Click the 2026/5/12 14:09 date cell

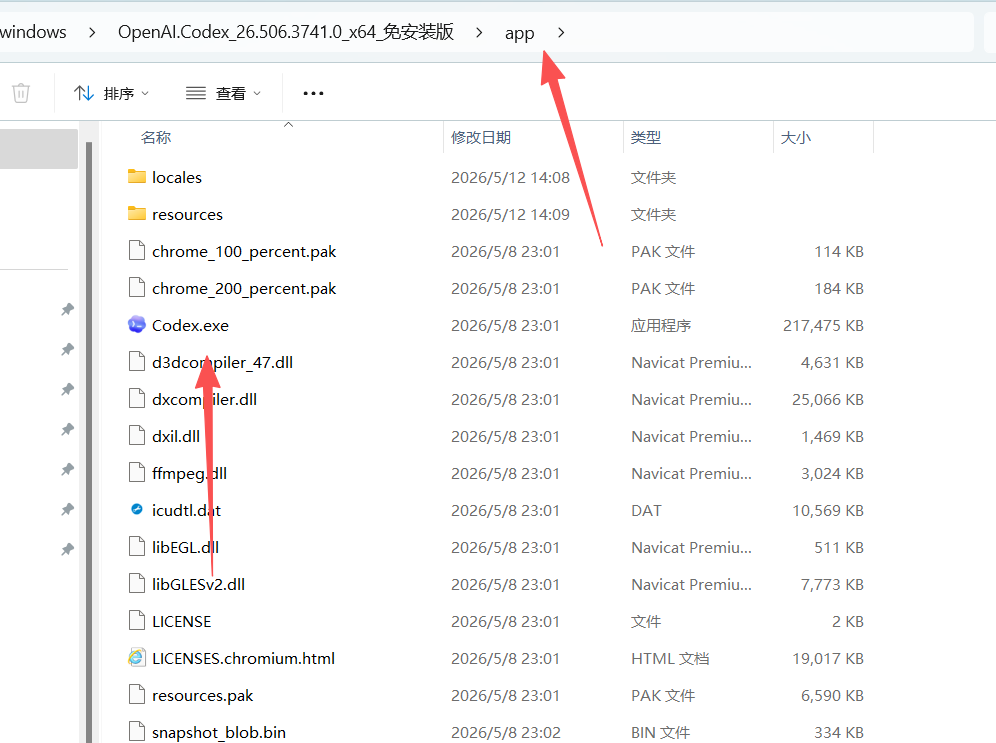[510, 214]
